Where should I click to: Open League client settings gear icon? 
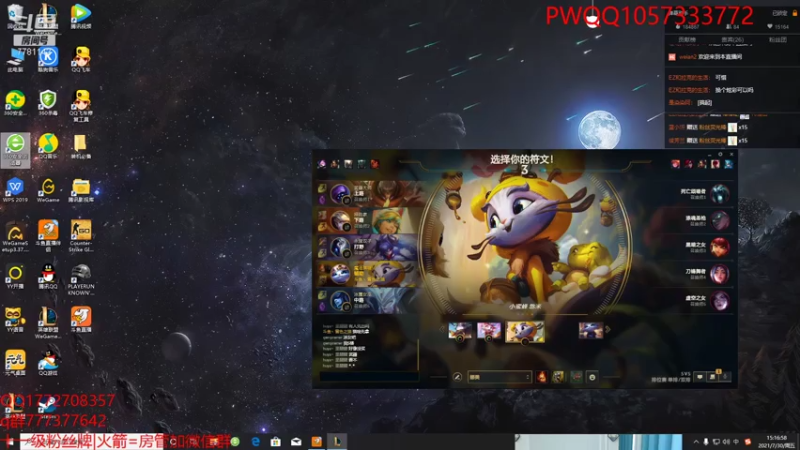point(720,154)
